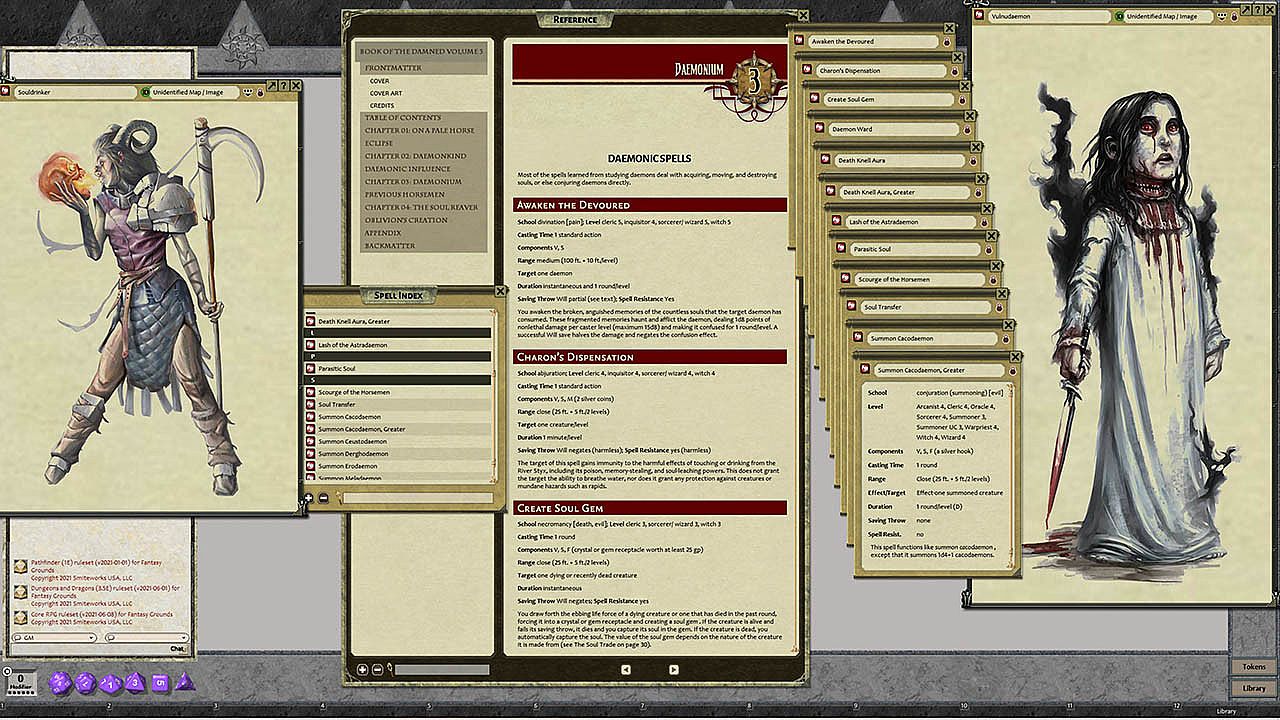Open the empty chat mode dropdown

pyautogui.click(x=147, y=637)
